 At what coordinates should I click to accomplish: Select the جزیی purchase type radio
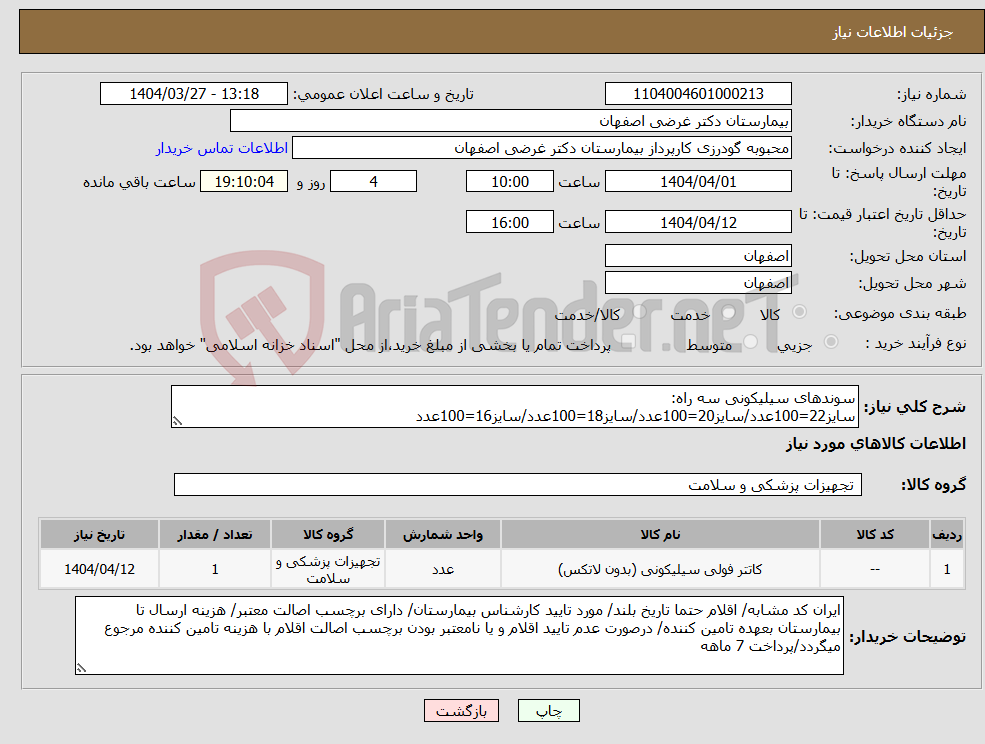[x=830, y=341]
